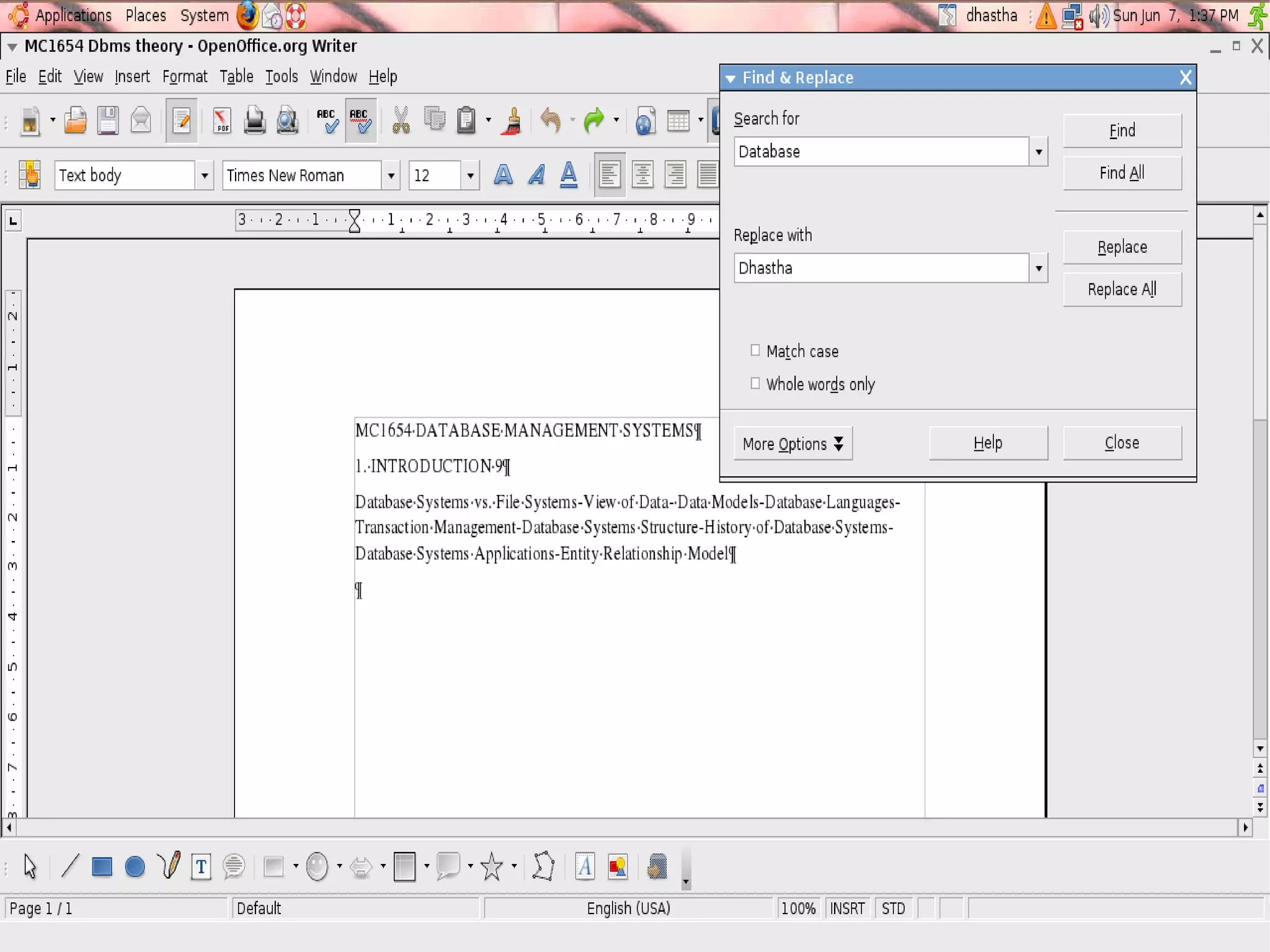Save document with the floppy disk icon
The image size is (1270, 952).
(107, 120)
